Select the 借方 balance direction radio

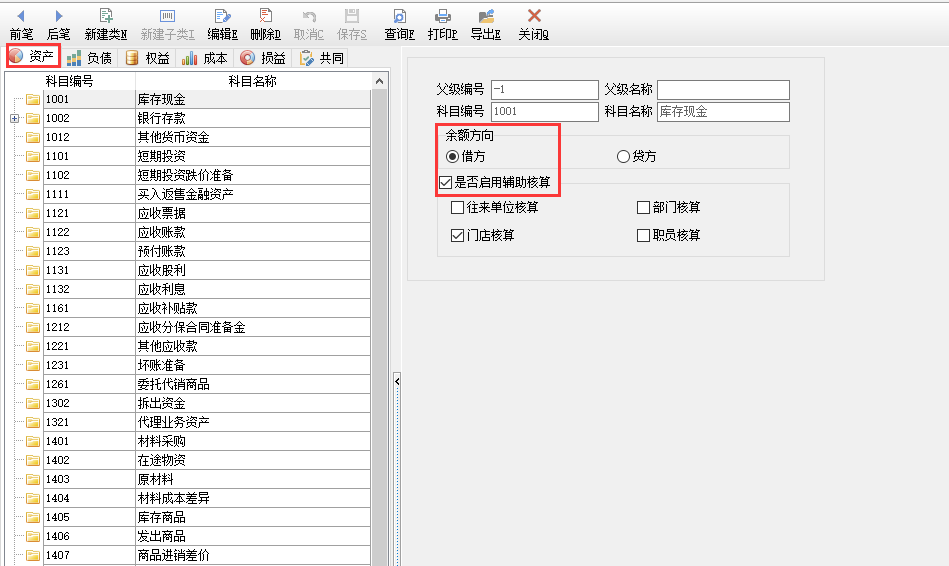point(452,157)
